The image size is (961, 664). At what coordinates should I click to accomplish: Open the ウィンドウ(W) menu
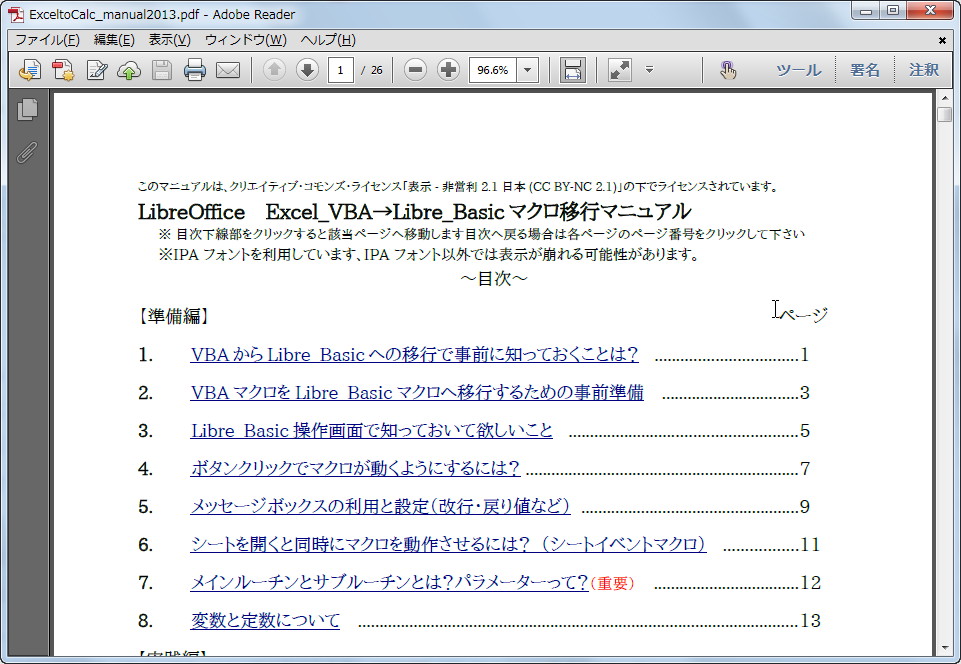(245, 40)
